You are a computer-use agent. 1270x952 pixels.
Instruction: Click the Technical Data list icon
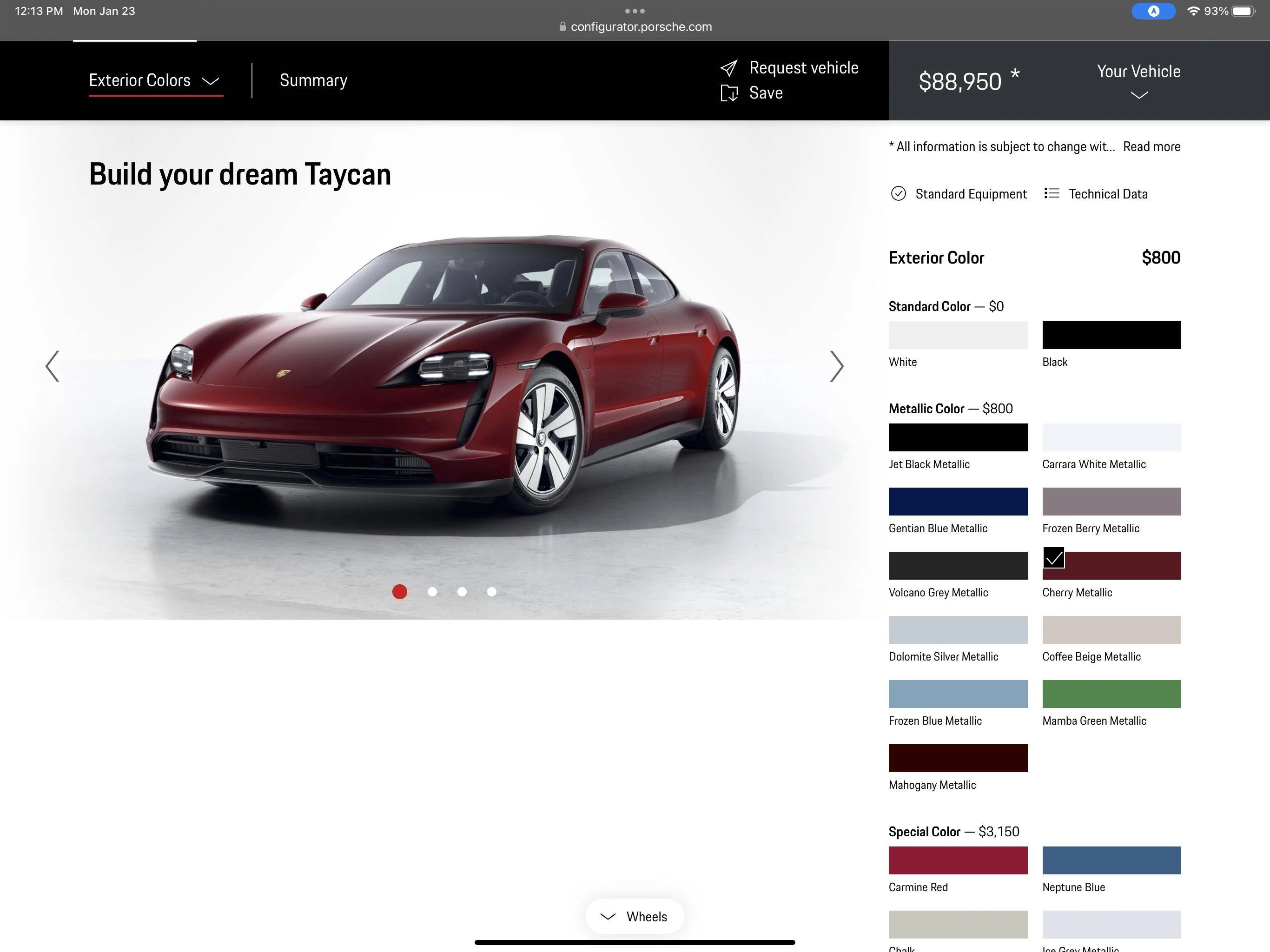(x=1051, y=193)
